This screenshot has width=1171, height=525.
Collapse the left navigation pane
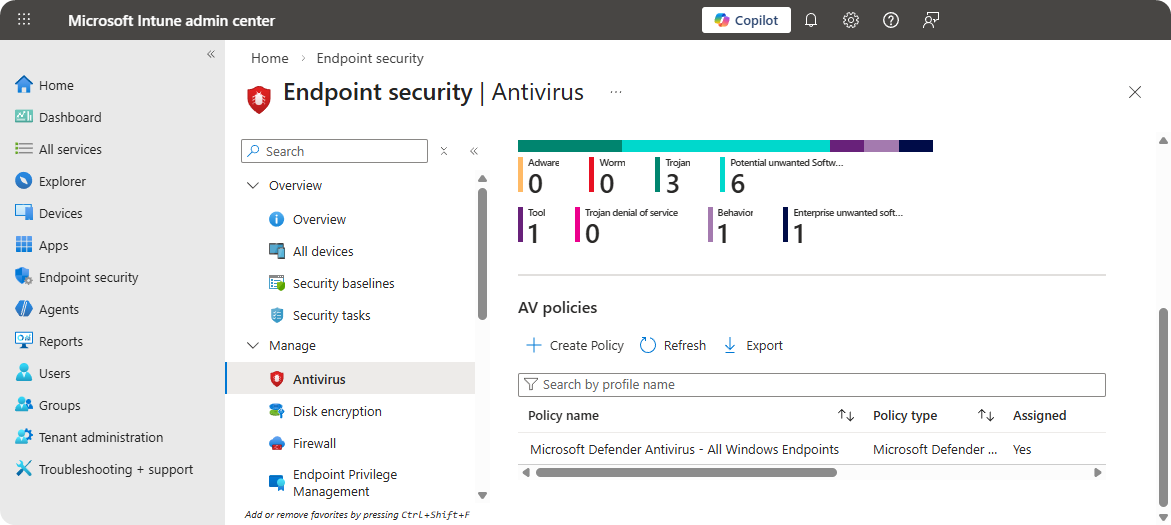click(x=211, y=54)
